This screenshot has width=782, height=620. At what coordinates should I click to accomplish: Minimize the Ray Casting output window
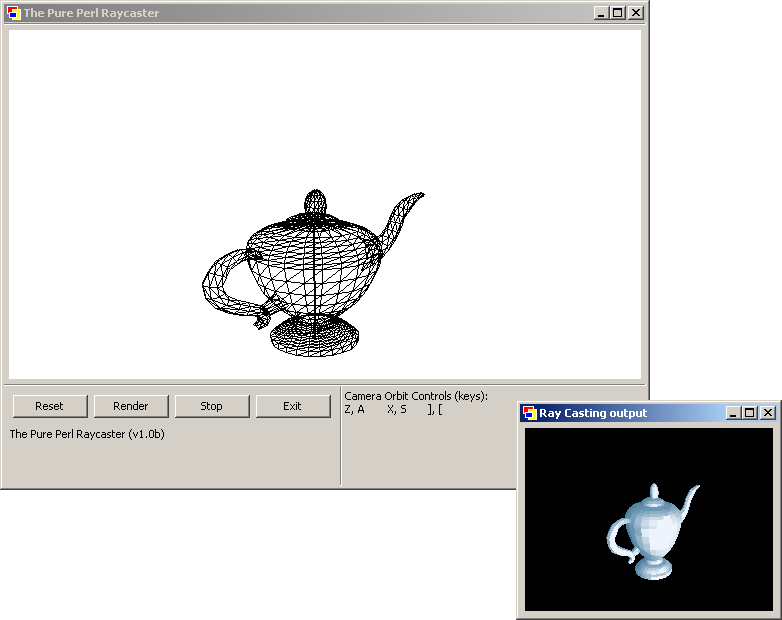(x=733, y=413)
